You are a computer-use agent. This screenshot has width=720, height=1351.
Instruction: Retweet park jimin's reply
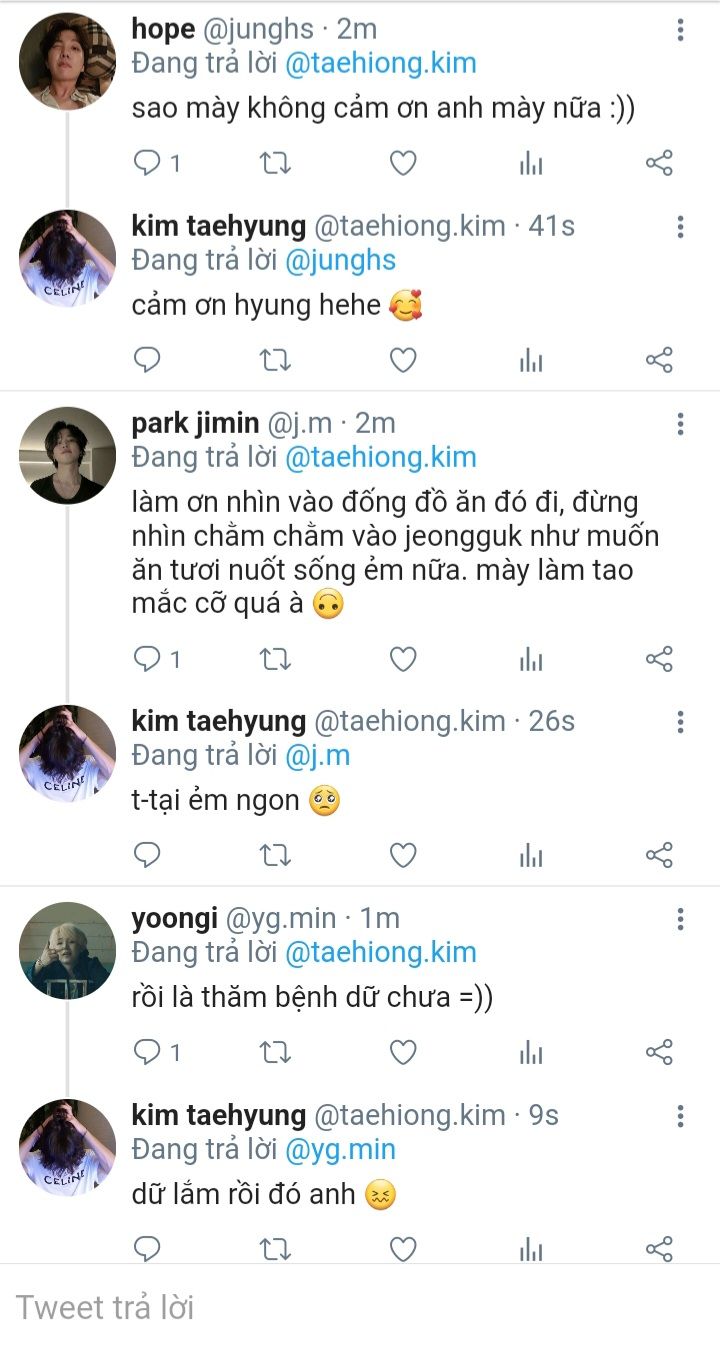tap(275, 659)
